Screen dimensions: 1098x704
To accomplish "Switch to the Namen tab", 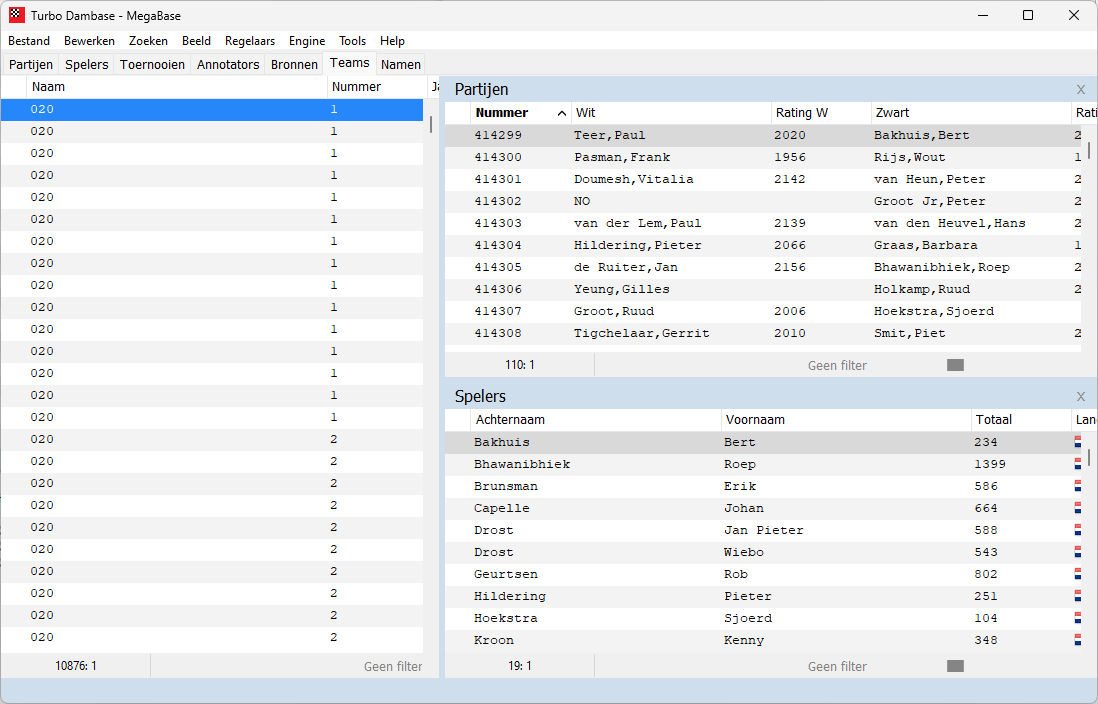I will 401,64.
